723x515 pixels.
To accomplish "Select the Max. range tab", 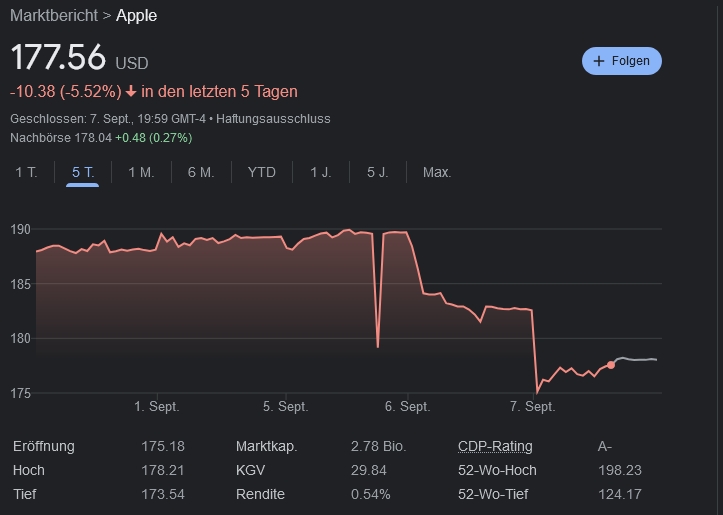I will (x=437, y=172).
